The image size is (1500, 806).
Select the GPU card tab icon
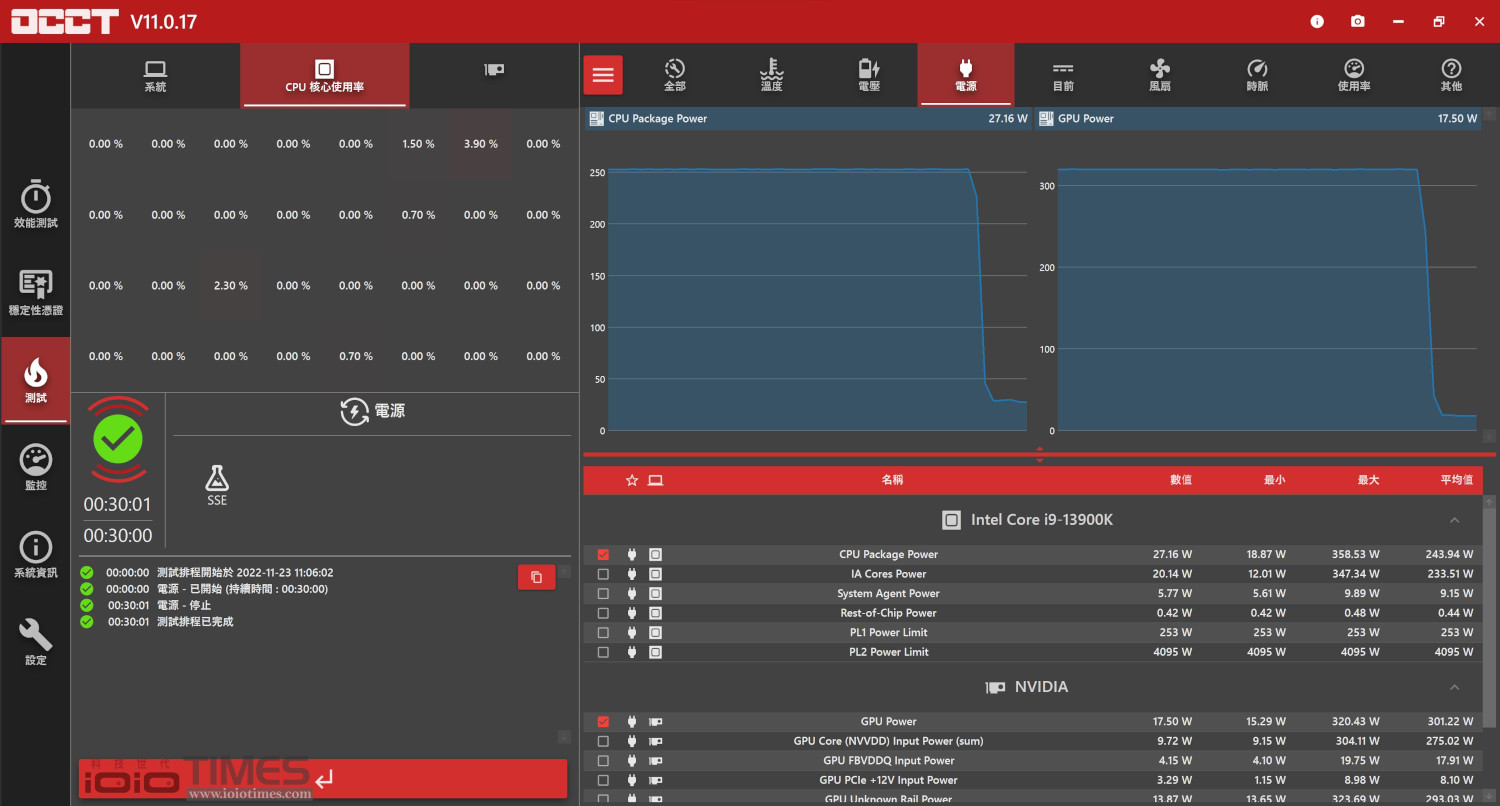pos(494,70)
